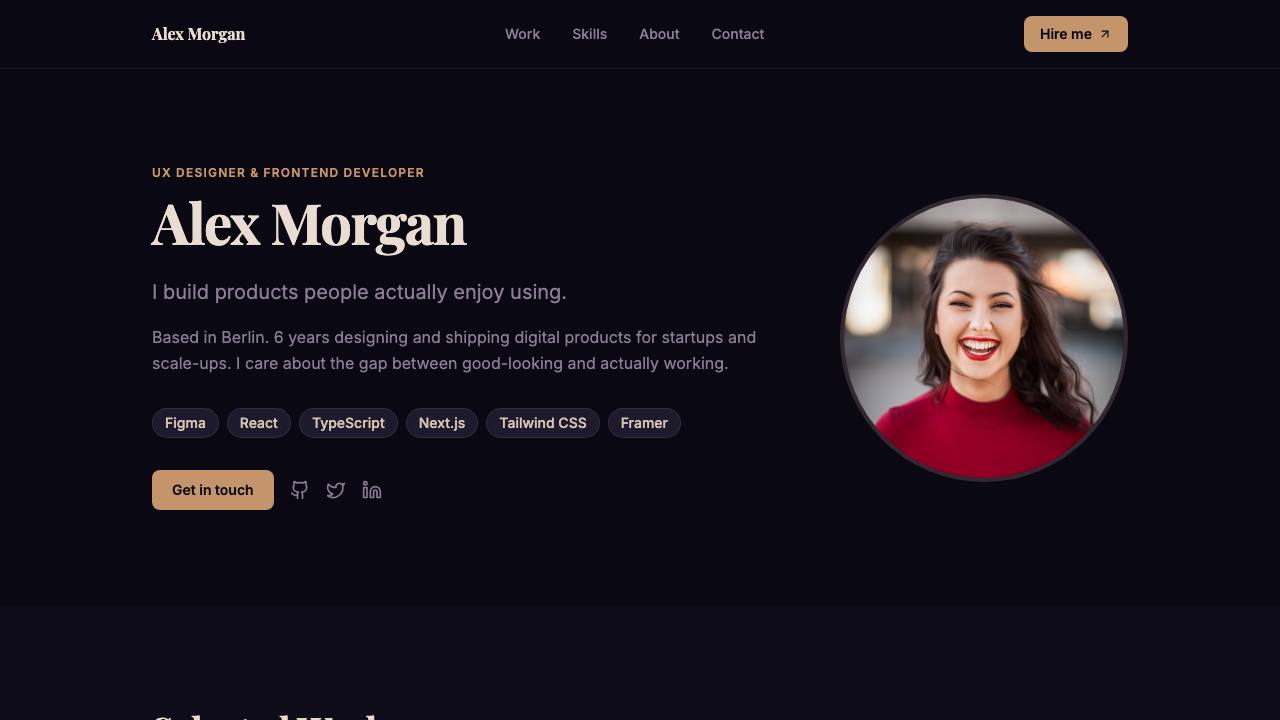1280x720 pixels.
Task: Click the Hire me button
Action: pos(1076,34)
